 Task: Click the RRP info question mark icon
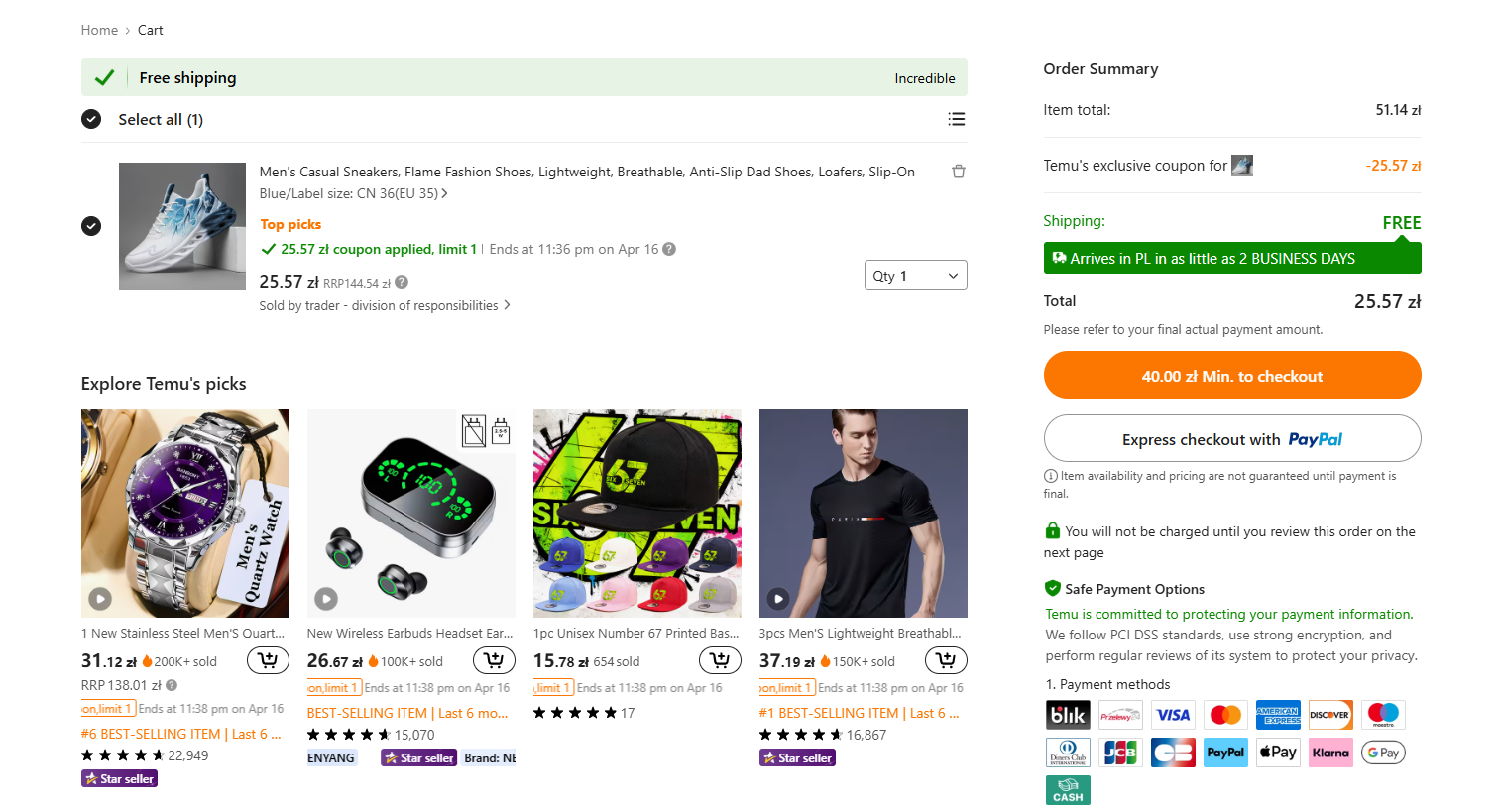[x=402, y=283]
